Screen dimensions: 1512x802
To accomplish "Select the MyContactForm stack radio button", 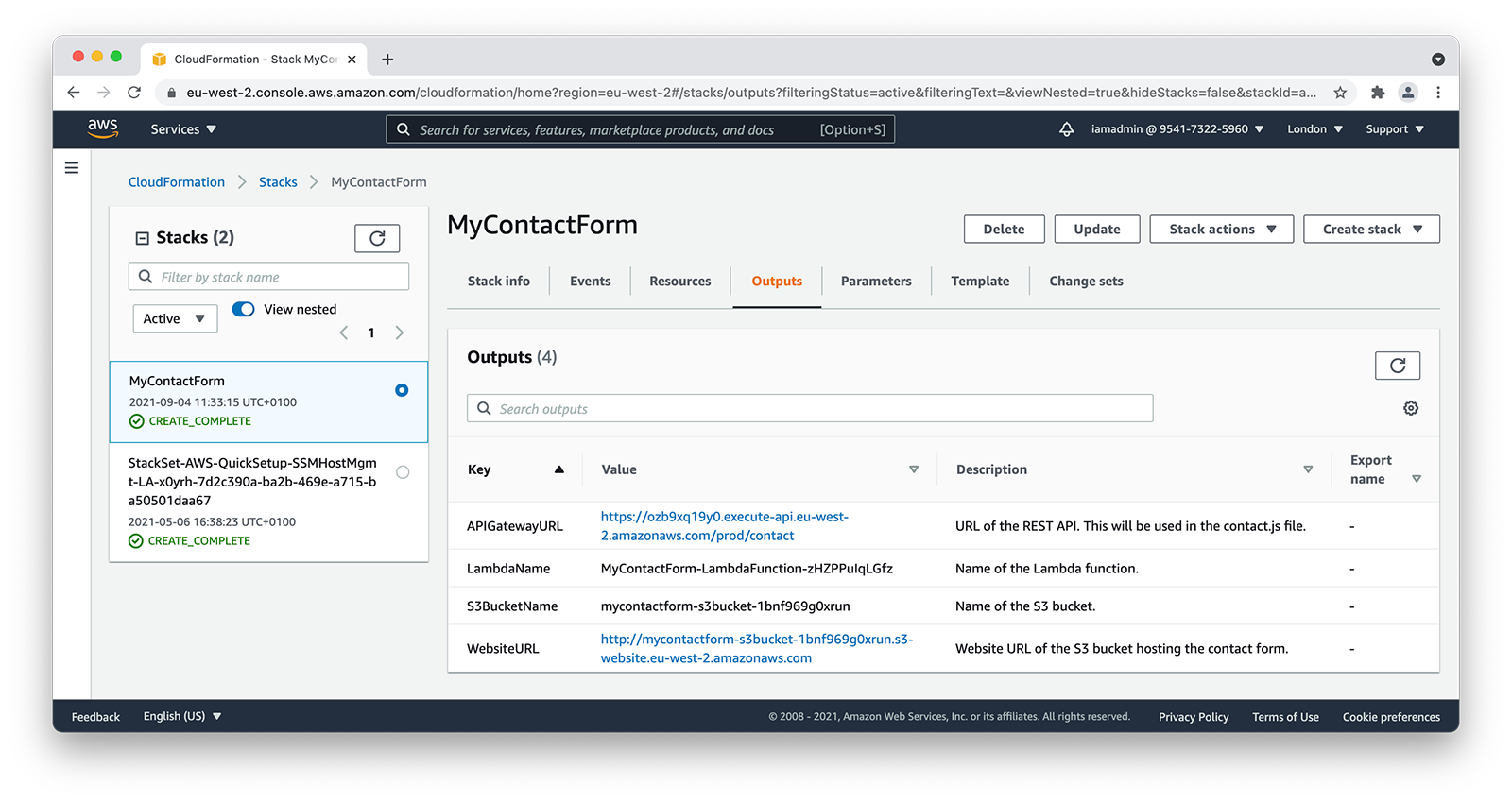I will 402,390.
